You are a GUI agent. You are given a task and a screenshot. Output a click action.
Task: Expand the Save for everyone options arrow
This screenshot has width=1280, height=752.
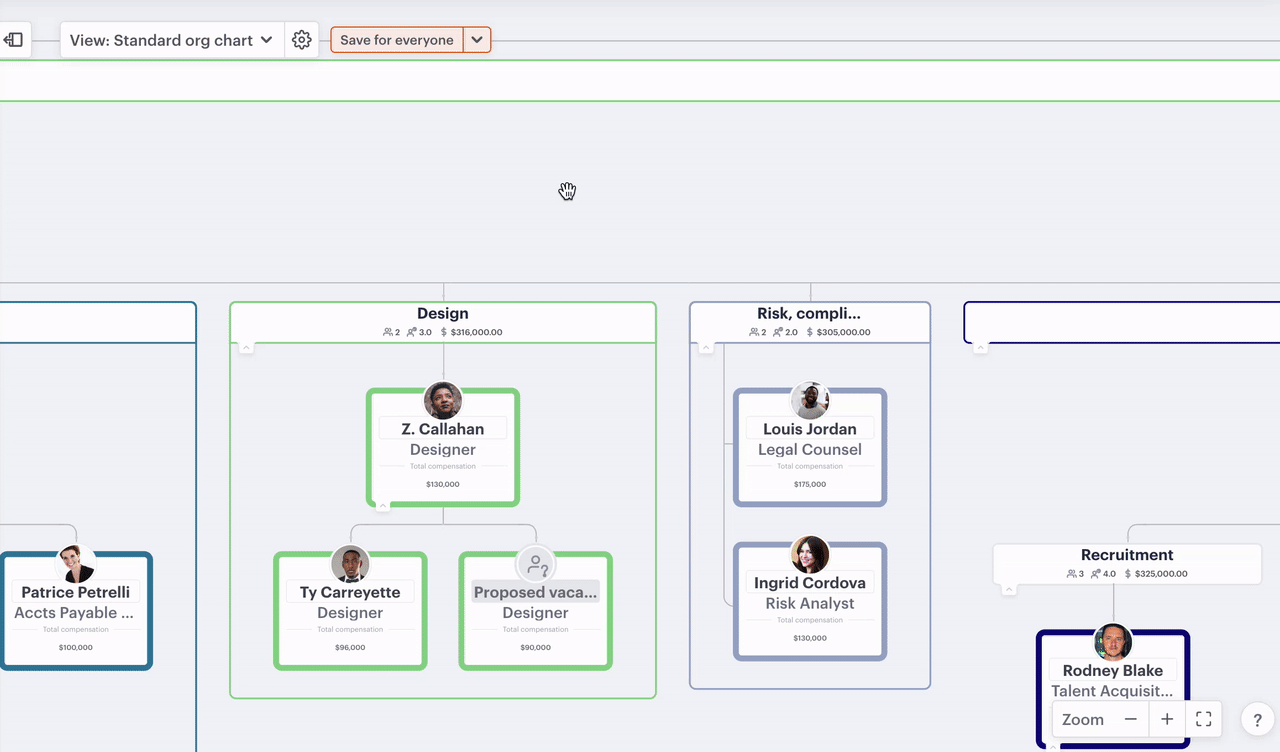(477, 40)
